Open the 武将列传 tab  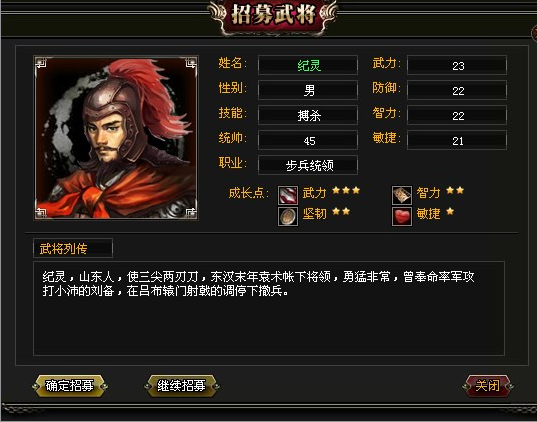click(73, 248)
